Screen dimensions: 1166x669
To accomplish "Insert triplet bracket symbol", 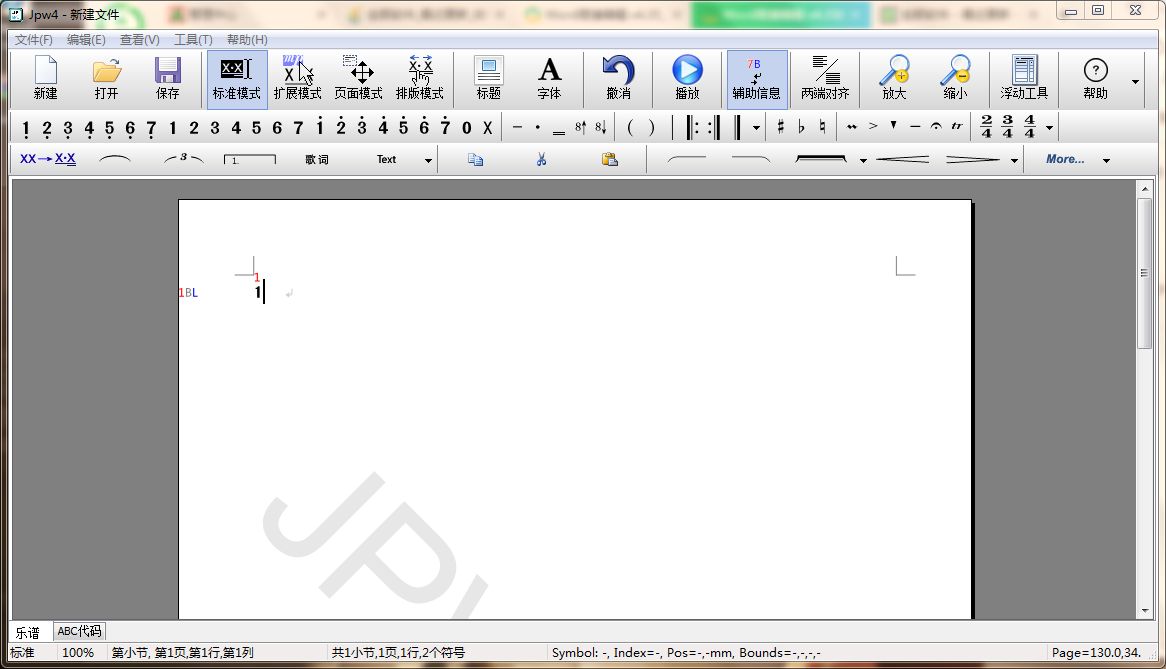I will tap(183, 159).
